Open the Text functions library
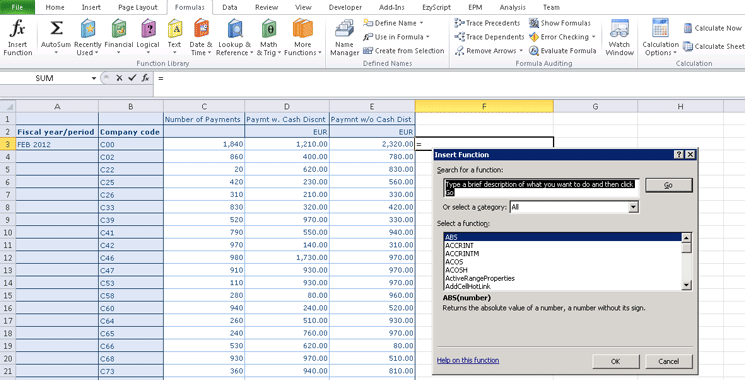This screenshot has width=745, height=380. [x=174, y=38]
